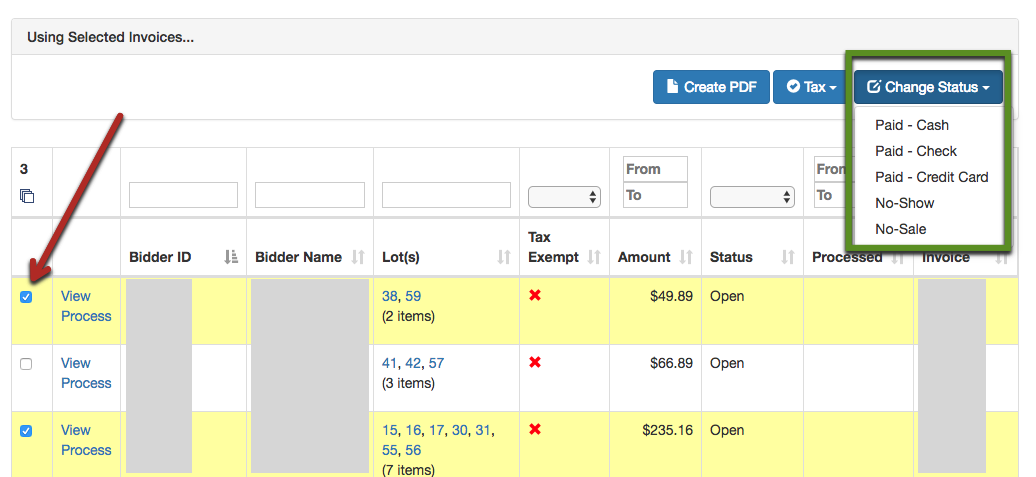Image resolution: width=1036 pixels, height=477 pixels.
Task: Expand the Status filter select box
Action: pyautogui.click(x=752, y=196)
